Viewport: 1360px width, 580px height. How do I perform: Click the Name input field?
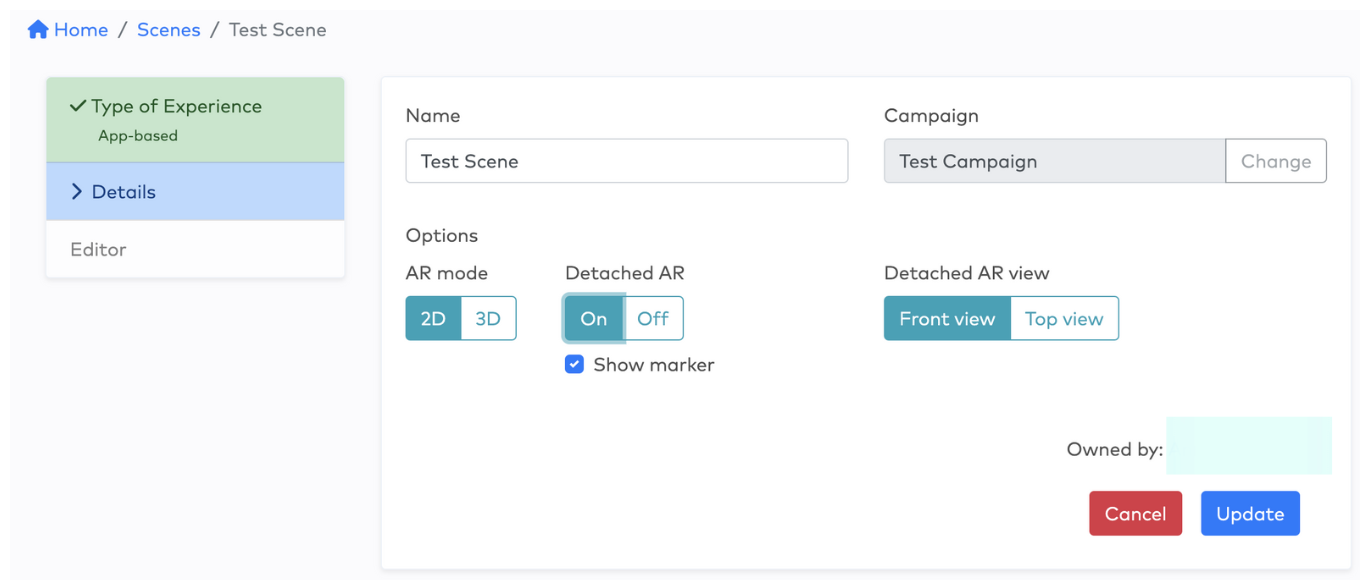(x=627, y=161)
